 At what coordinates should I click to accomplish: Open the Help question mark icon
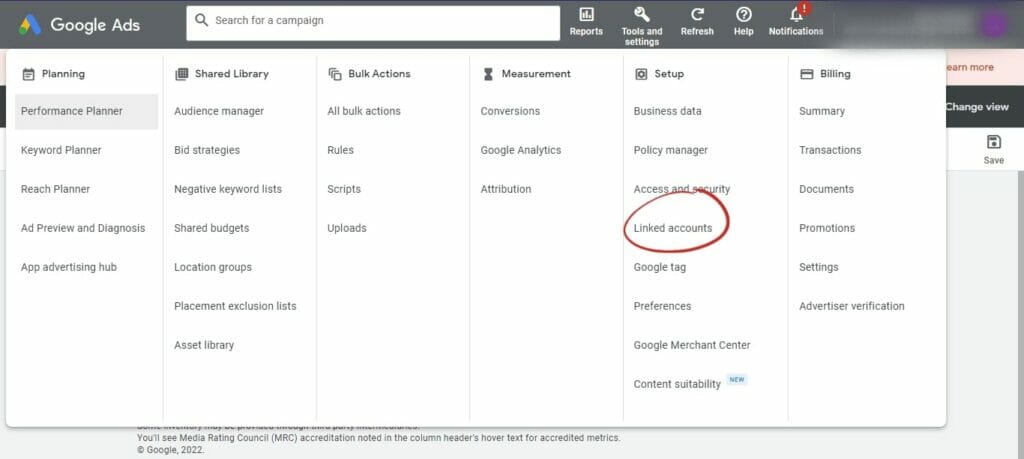coord(743,14)
